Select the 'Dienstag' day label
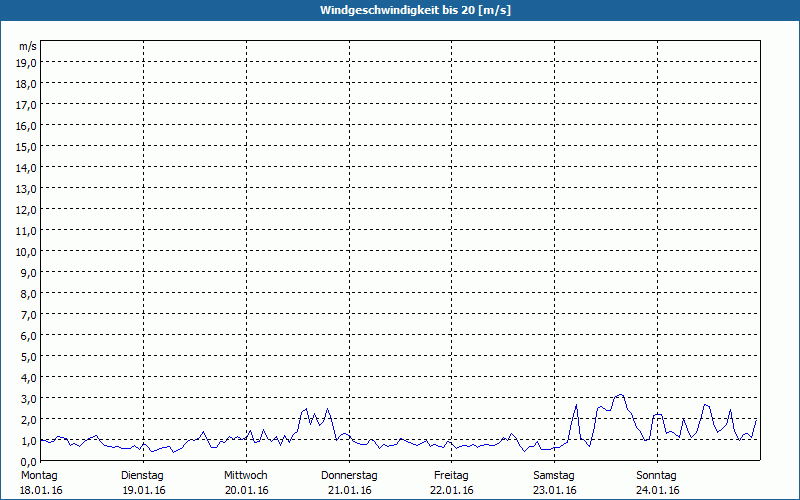Image resolution: width=800 pixels, height=500 pixels. click(142, 476)
